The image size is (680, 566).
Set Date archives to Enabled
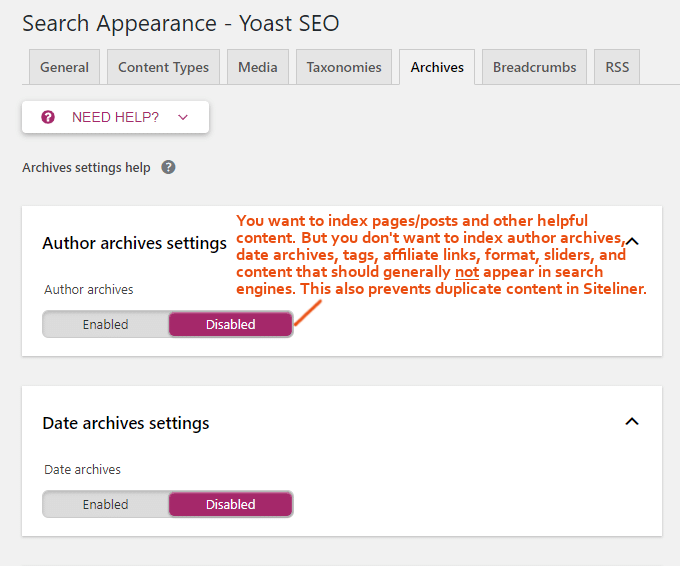(105, 504)
